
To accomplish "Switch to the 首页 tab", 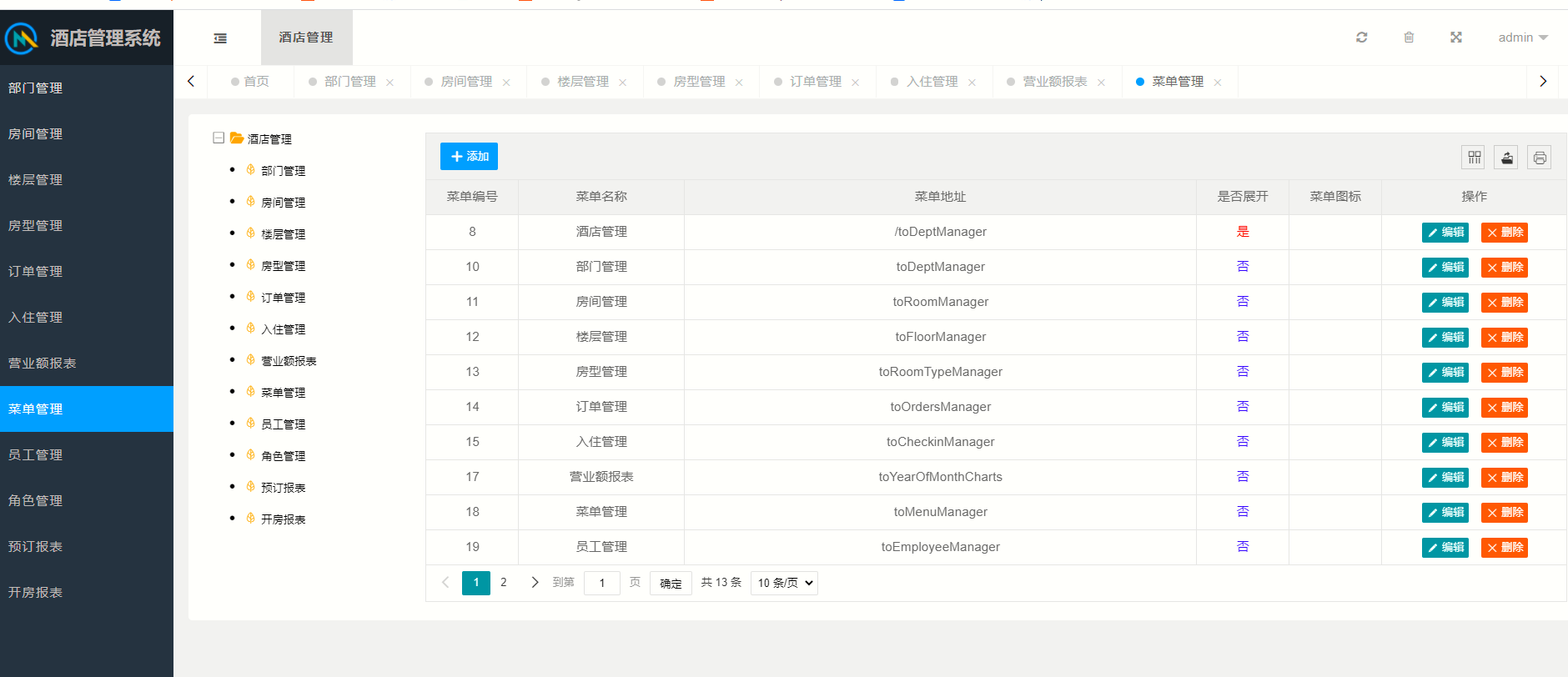I will [250, 82].
